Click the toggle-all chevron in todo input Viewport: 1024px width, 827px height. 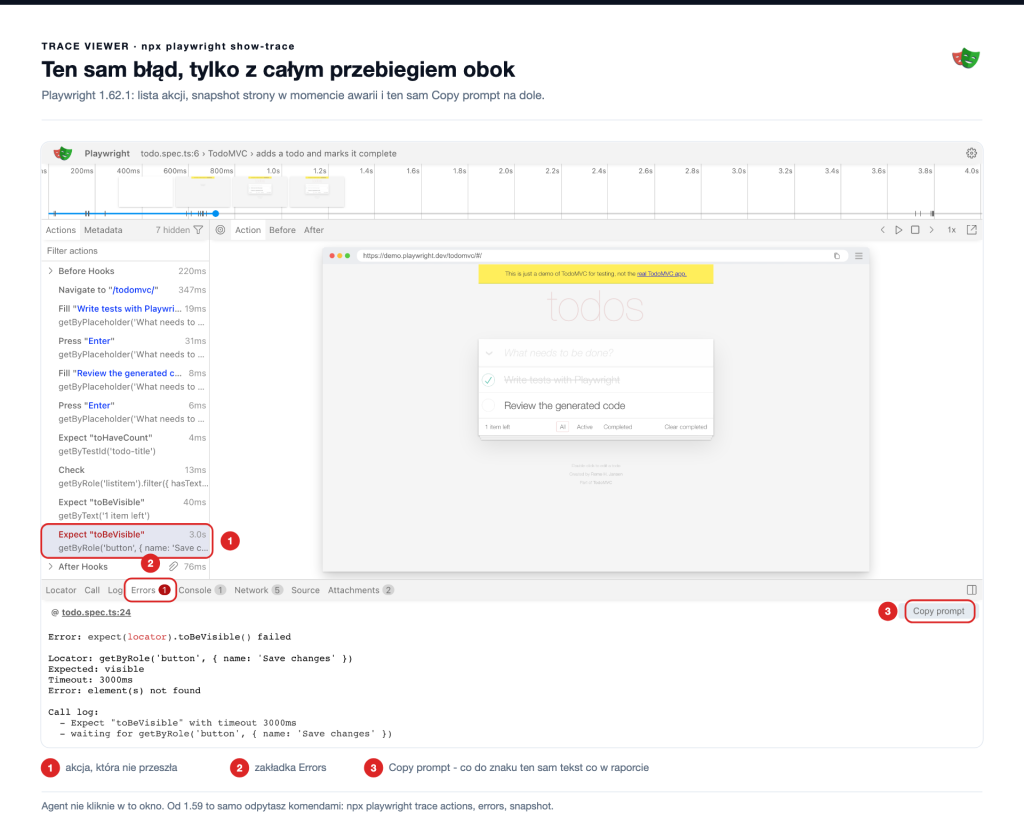(488, 353)
